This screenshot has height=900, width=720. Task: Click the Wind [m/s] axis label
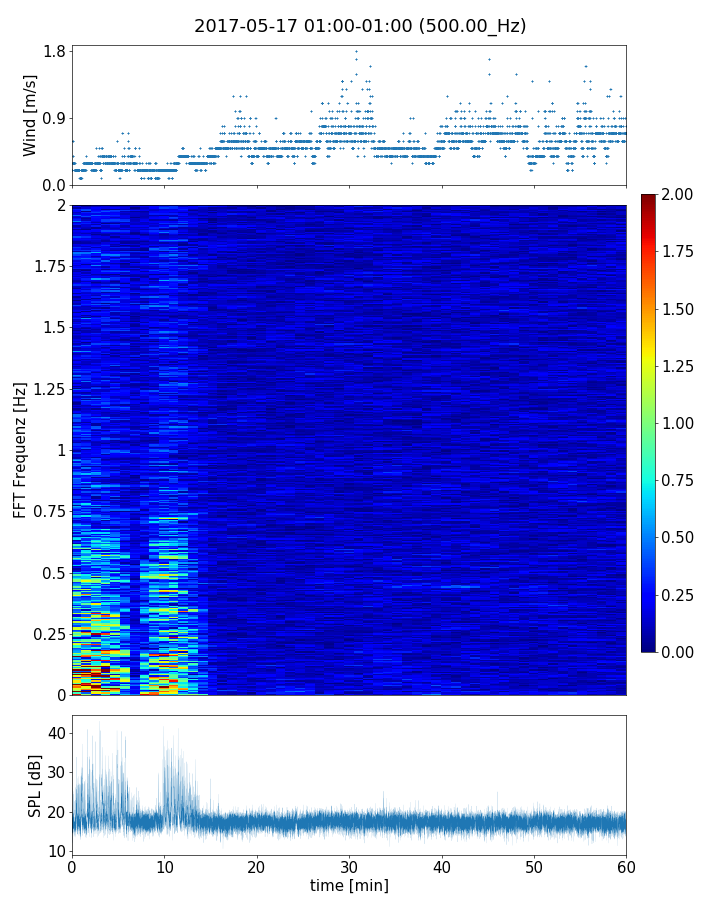[30, 115]
